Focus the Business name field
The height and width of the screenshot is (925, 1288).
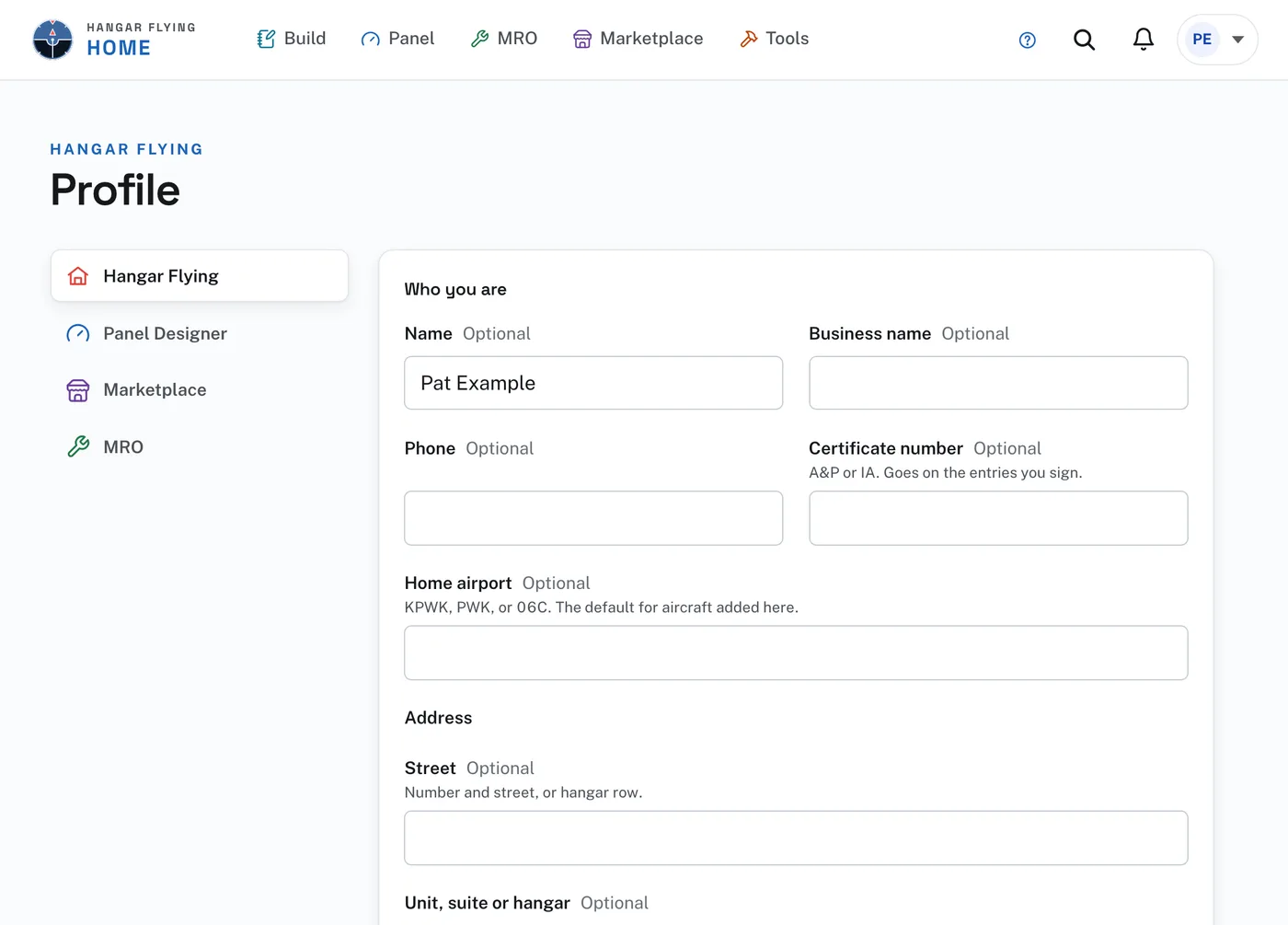(x=998, y=383)
